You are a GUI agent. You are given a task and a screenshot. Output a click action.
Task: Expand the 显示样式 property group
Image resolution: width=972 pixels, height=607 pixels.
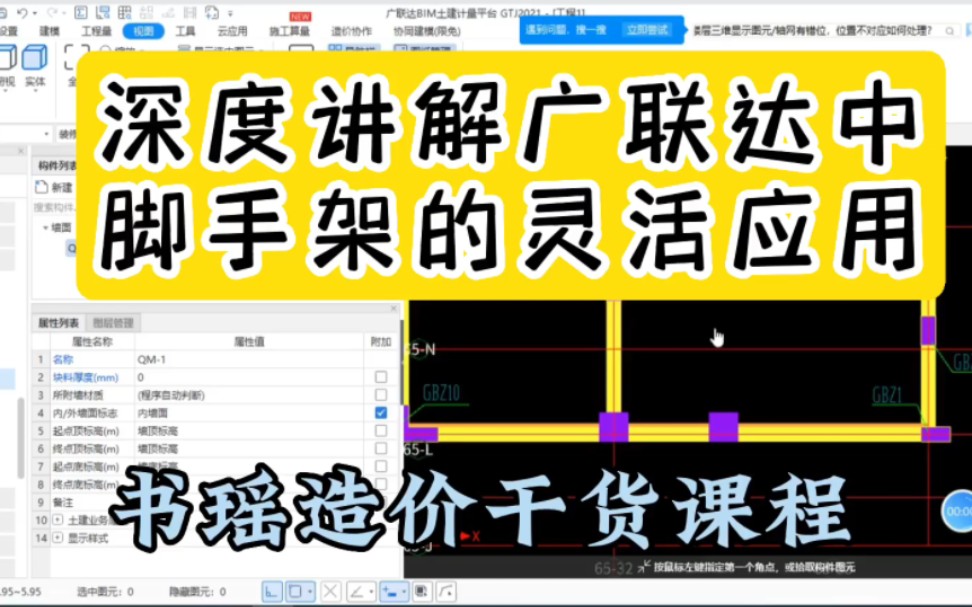coord(57,536)
